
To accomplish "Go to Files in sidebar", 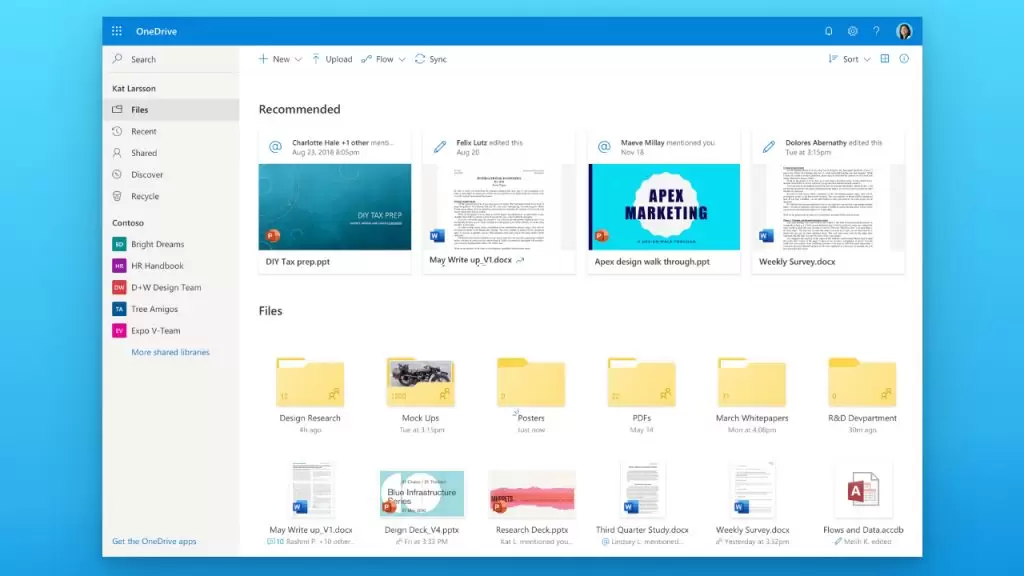I will pos(171,110).
